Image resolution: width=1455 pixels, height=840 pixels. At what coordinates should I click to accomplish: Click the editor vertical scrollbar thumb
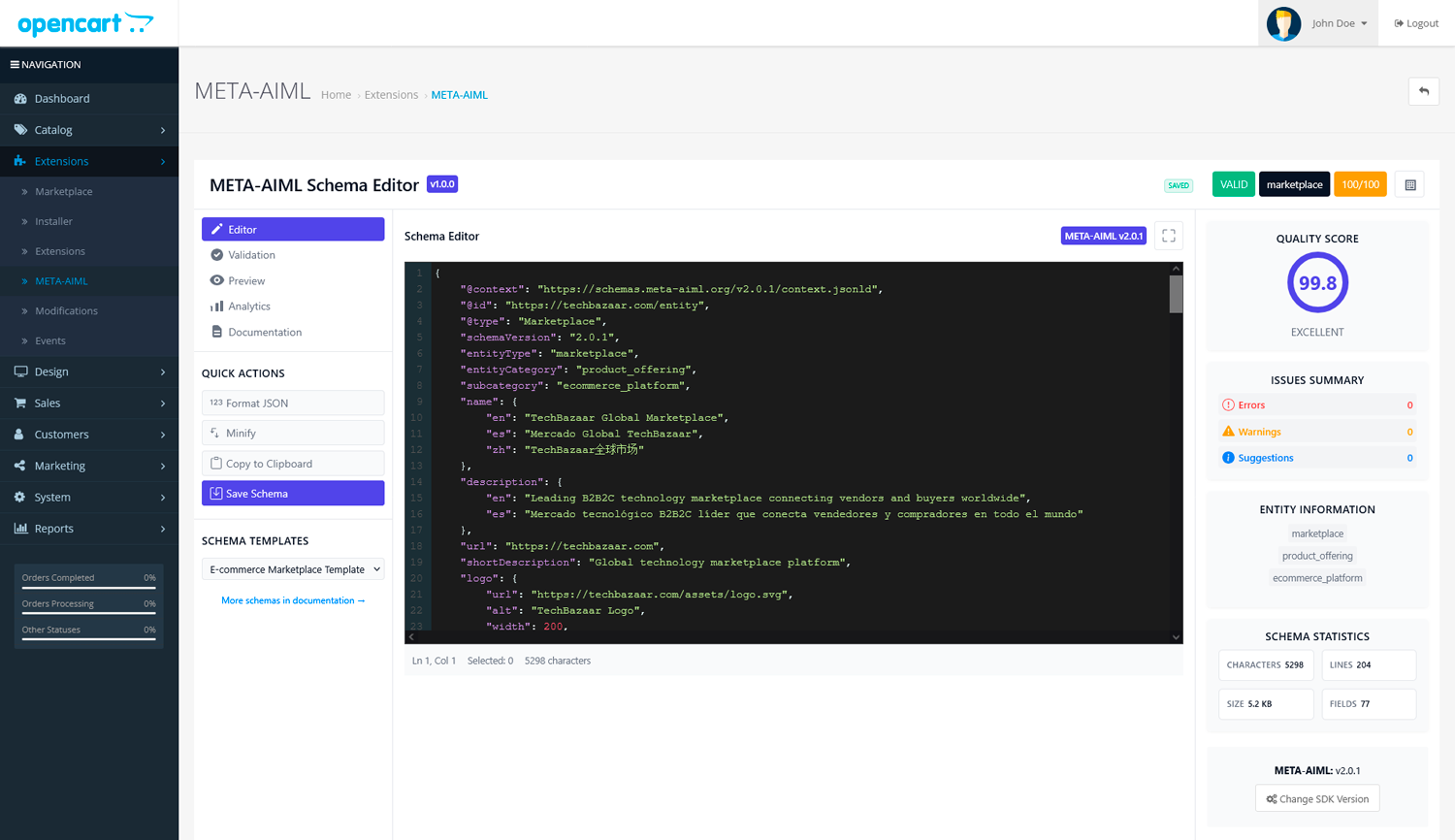(x=1176, y=294)
